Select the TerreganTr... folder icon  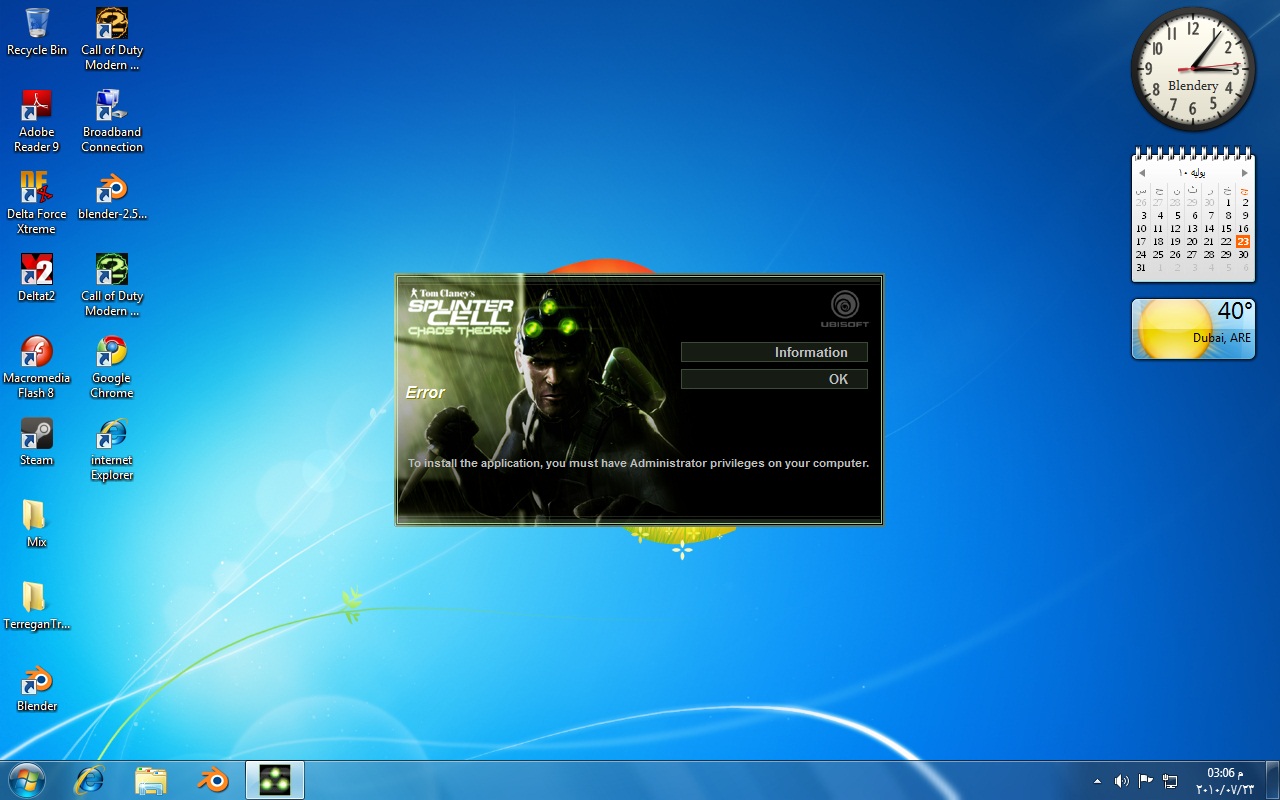(37, 606)
